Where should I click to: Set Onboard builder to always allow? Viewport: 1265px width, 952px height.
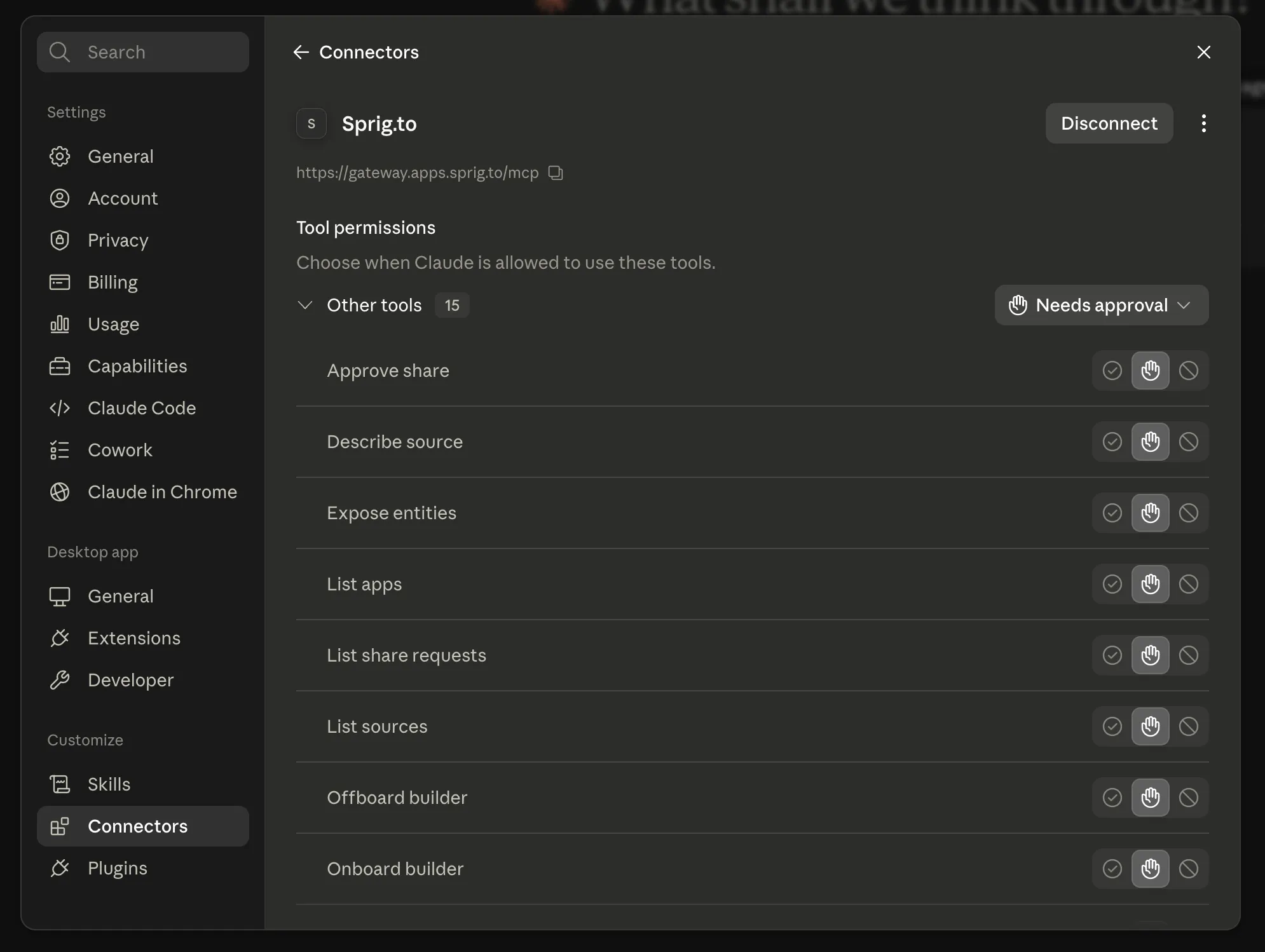coord(1112,869)
